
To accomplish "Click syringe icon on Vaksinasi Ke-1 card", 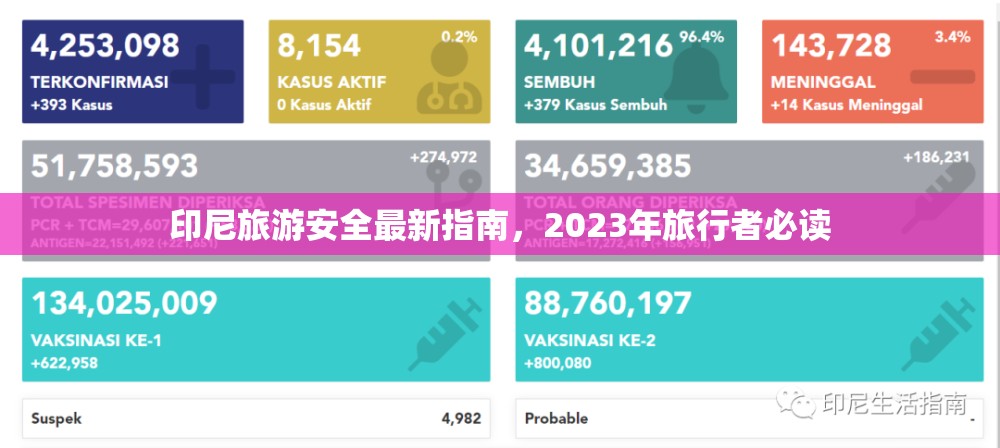I will (x=445, y=334).
